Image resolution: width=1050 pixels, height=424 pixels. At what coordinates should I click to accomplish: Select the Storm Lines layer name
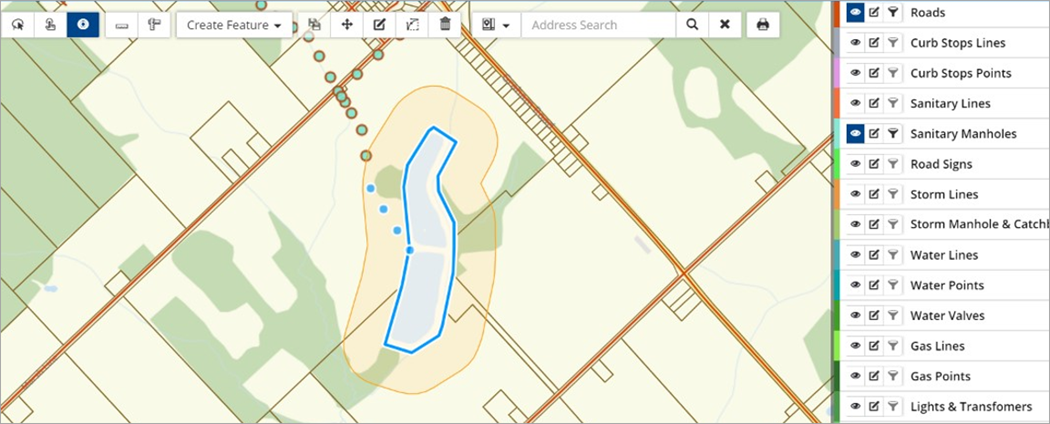tap(944, 195)
